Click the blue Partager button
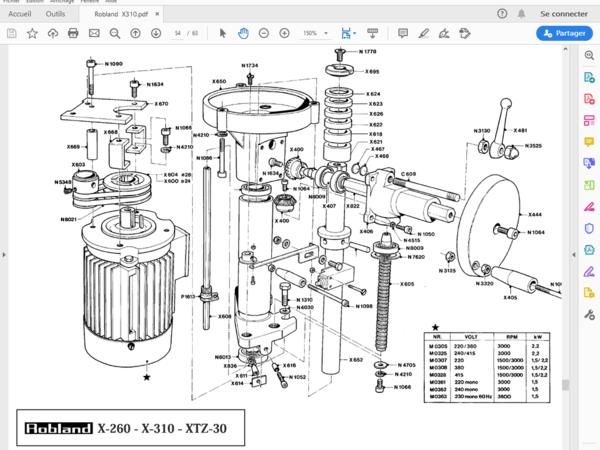This screenshot has height=450, width=600. point(564,33)
